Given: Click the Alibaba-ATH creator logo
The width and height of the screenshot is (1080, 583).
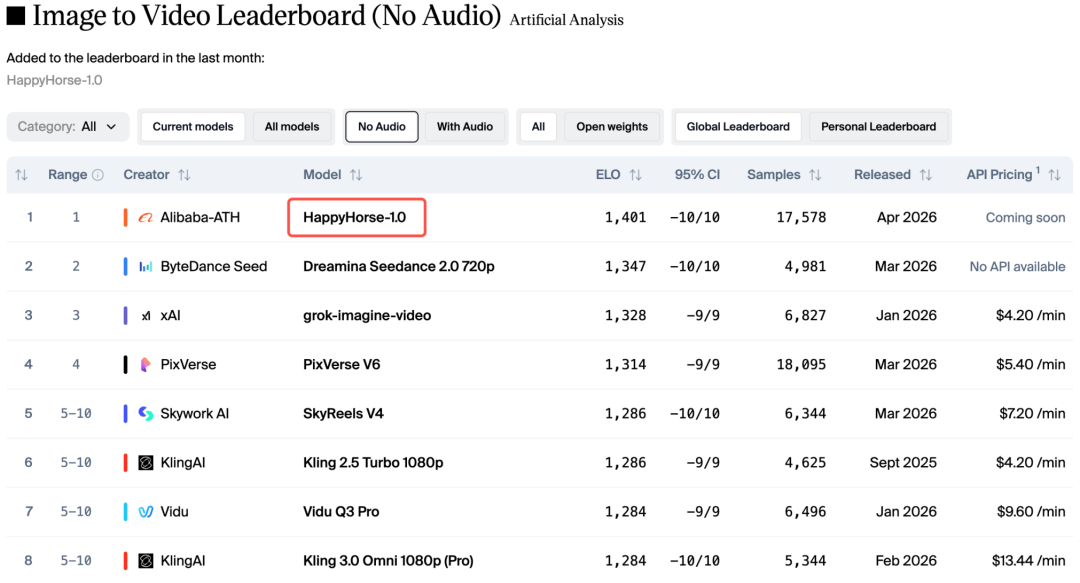Looking at the screenshot, I should [146, 218].
